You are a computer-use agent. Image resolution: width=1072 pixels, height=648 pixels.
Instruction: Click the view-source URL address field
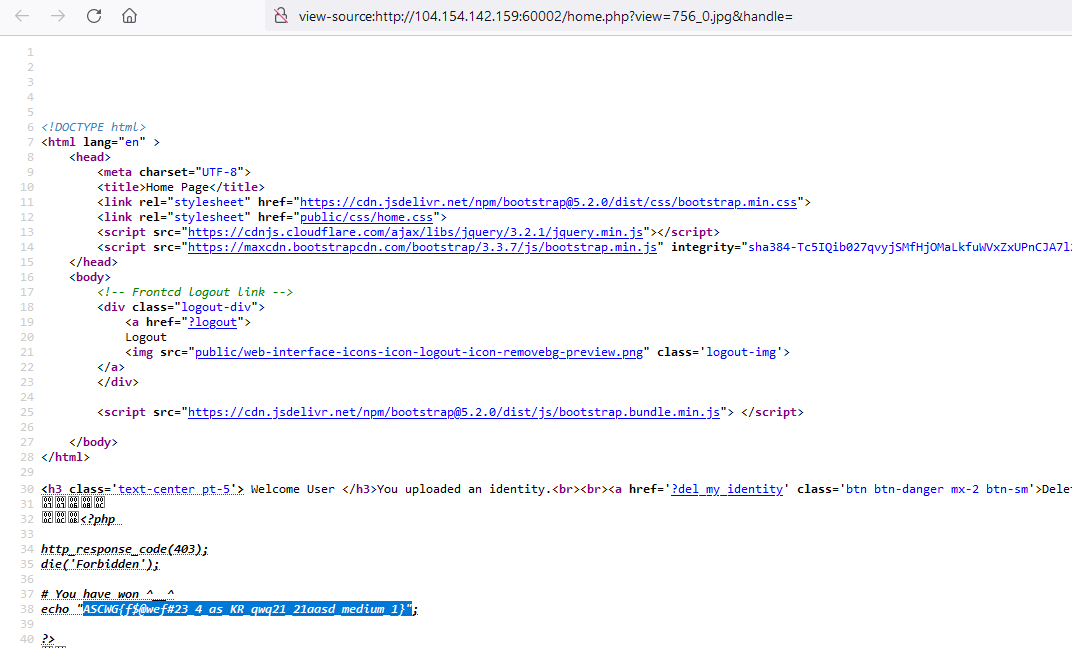coord(545,16)
